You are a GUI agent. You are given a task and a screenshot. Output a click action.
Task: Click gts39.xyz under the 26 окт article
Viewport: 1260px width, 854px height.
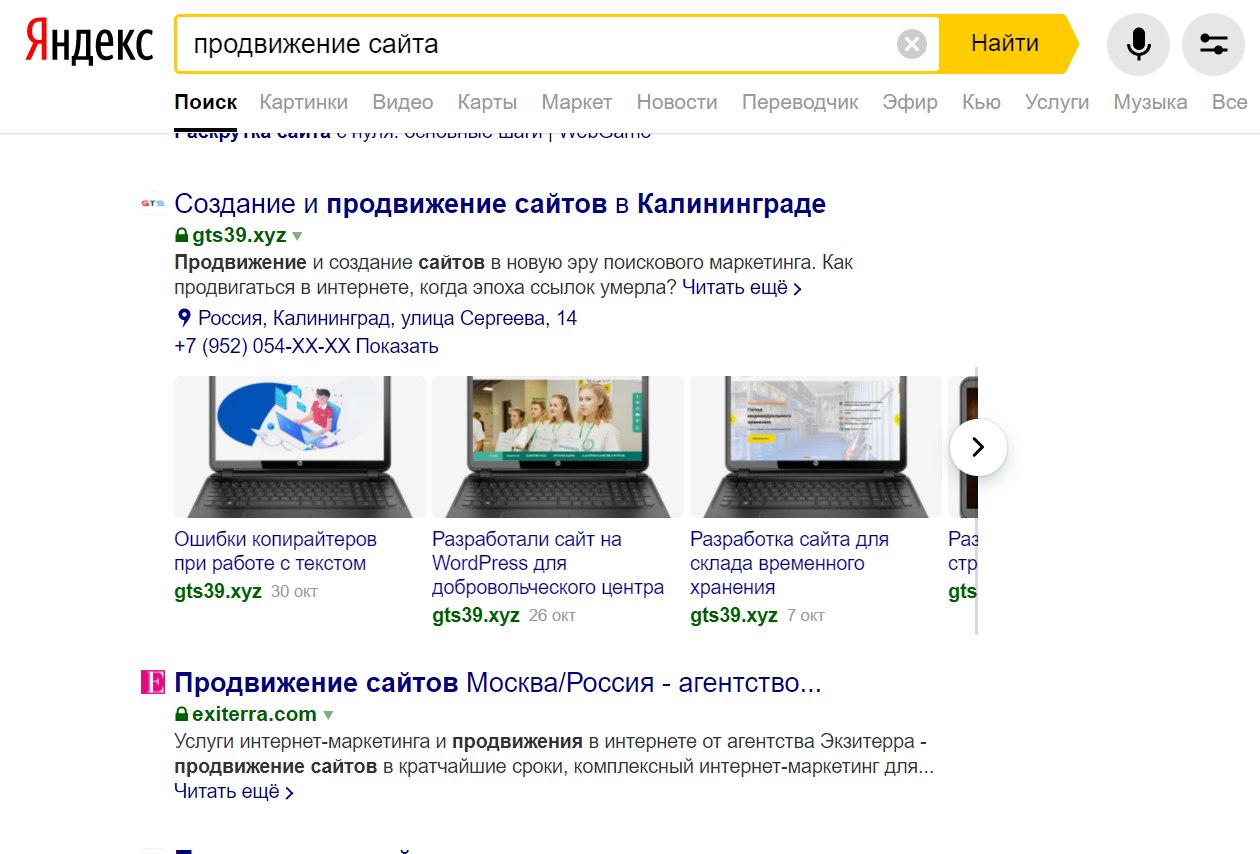[476, 615]
